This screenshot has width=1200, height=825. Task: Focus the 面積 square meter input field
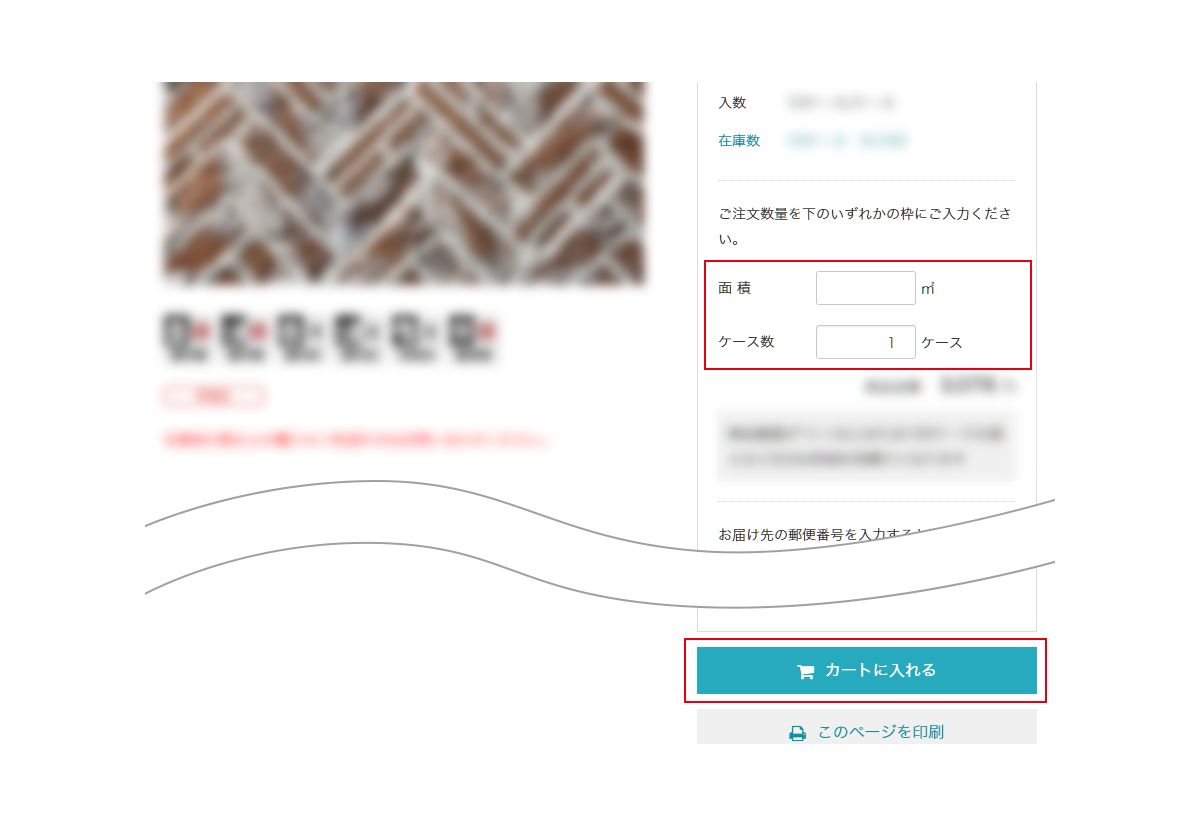[866, 288]
